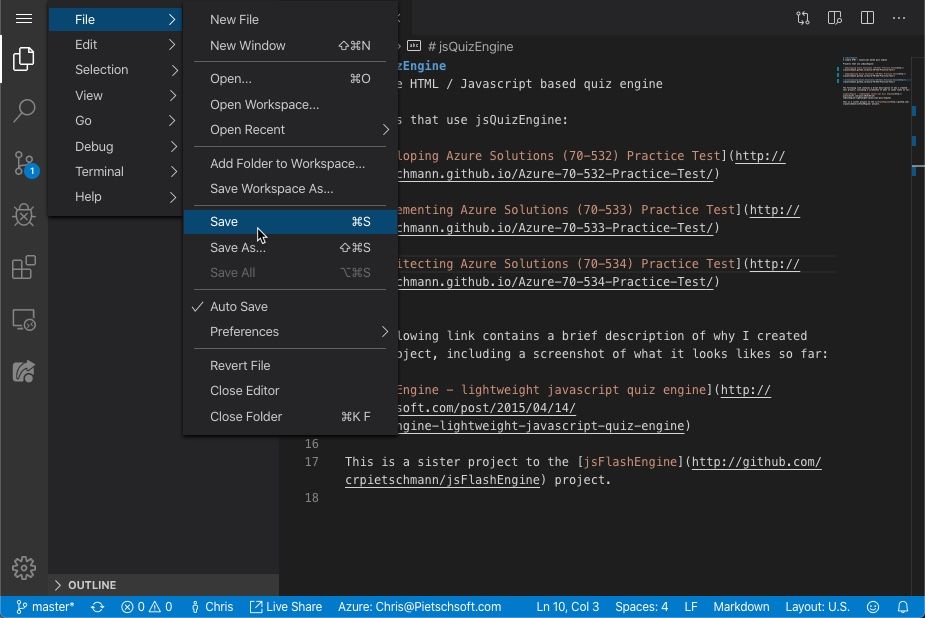Screen dimensions: 925x618
Task: Click line number 17 in gutter
Action: click(311, 462)
